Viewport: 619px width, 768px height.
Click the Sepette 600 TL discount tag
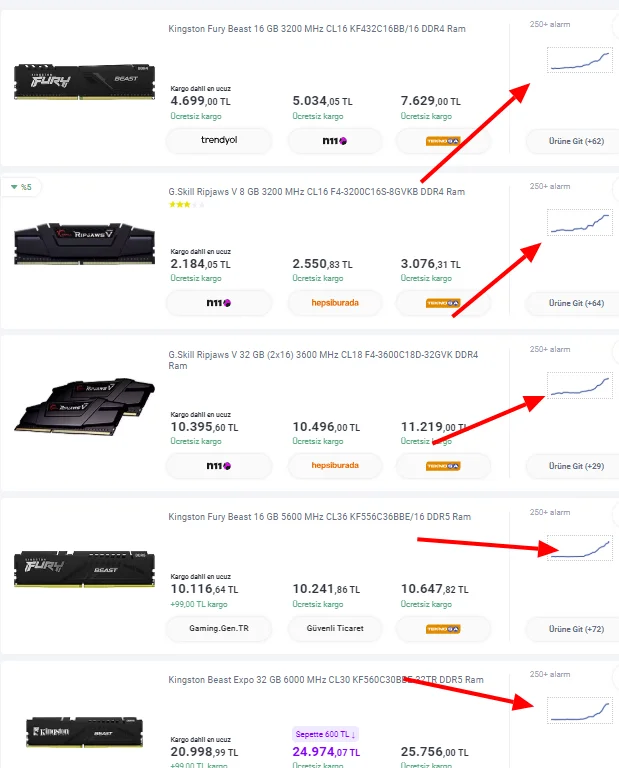coord(326,734)
